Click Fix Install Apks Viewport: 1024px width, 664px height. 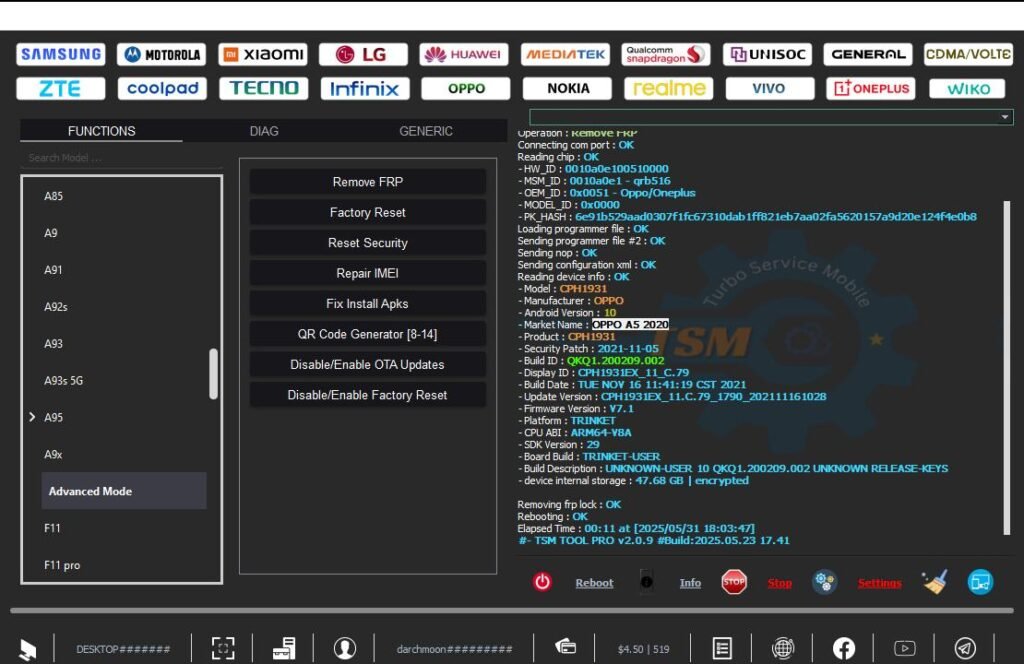(368, 304)
